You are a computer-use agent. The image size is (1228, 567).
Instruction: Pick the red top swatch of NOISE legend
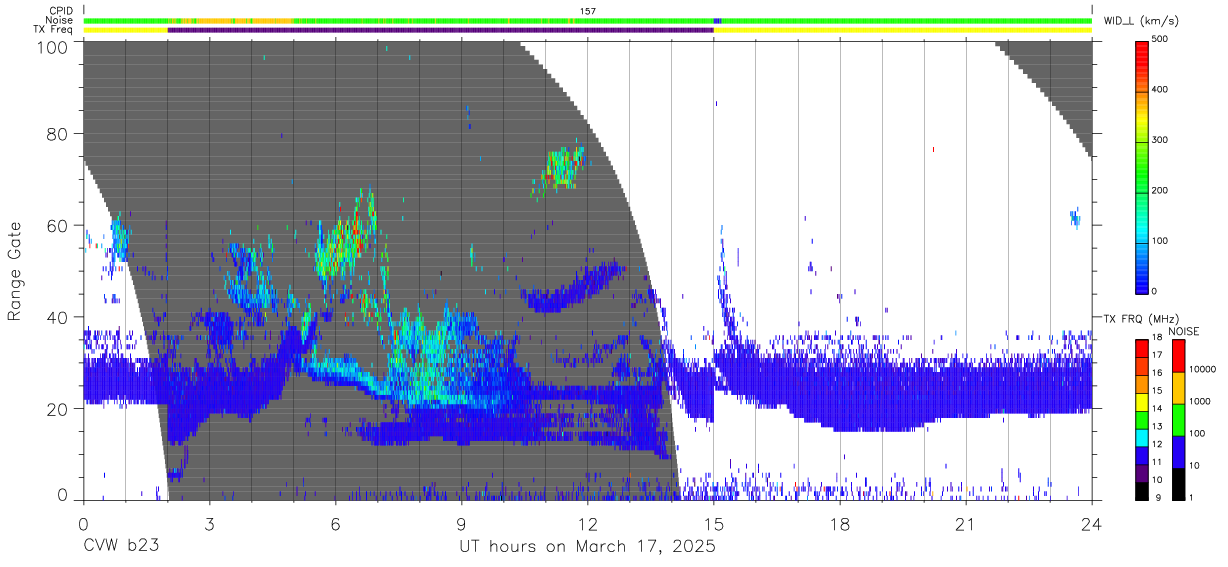(x=1178, y=356)
